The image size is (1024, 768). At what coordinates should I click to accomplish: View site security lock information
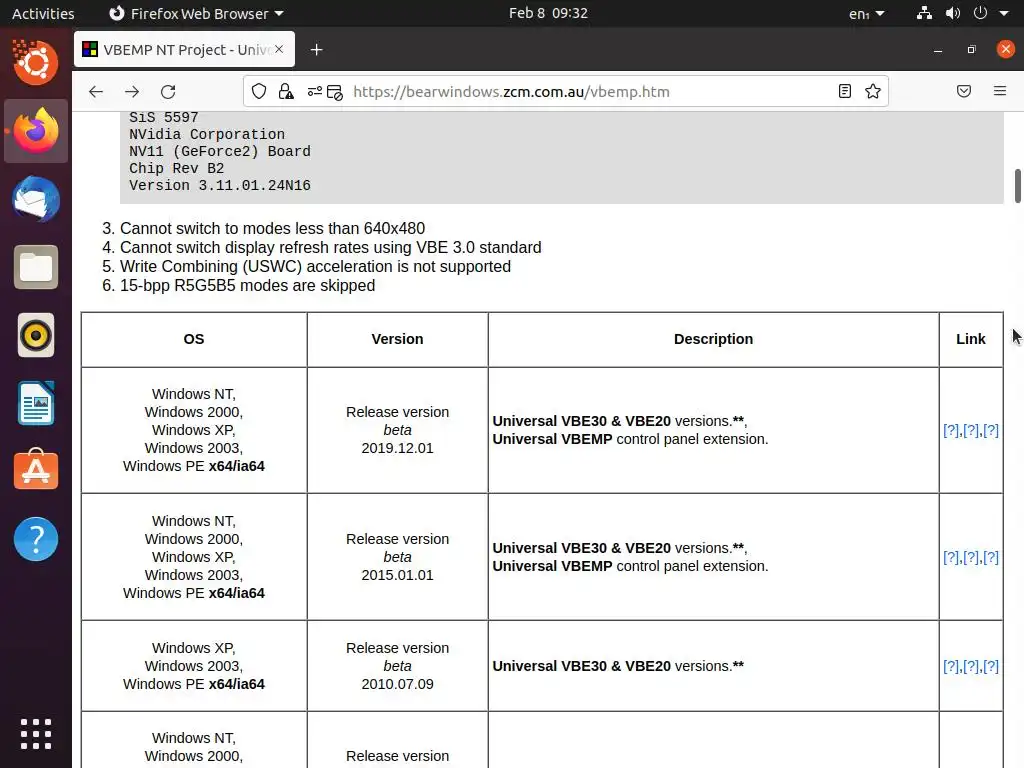click(x=285, y=91)
